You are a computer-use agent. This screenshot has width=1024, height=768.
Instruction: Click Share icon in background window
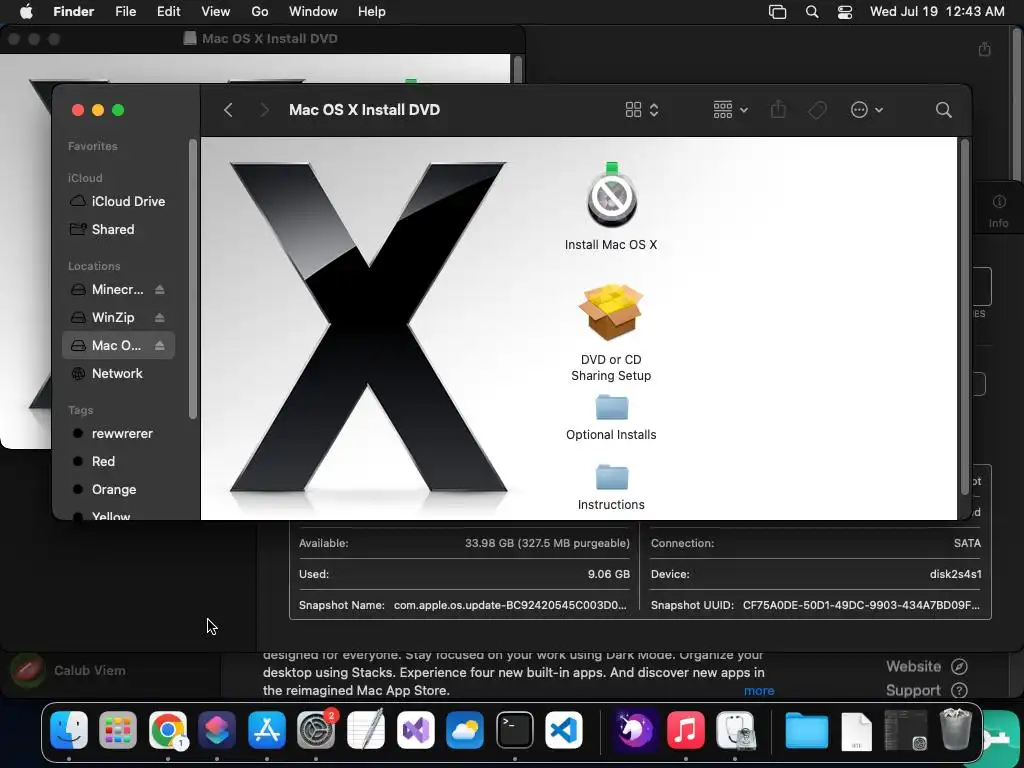tap(985, 49)
